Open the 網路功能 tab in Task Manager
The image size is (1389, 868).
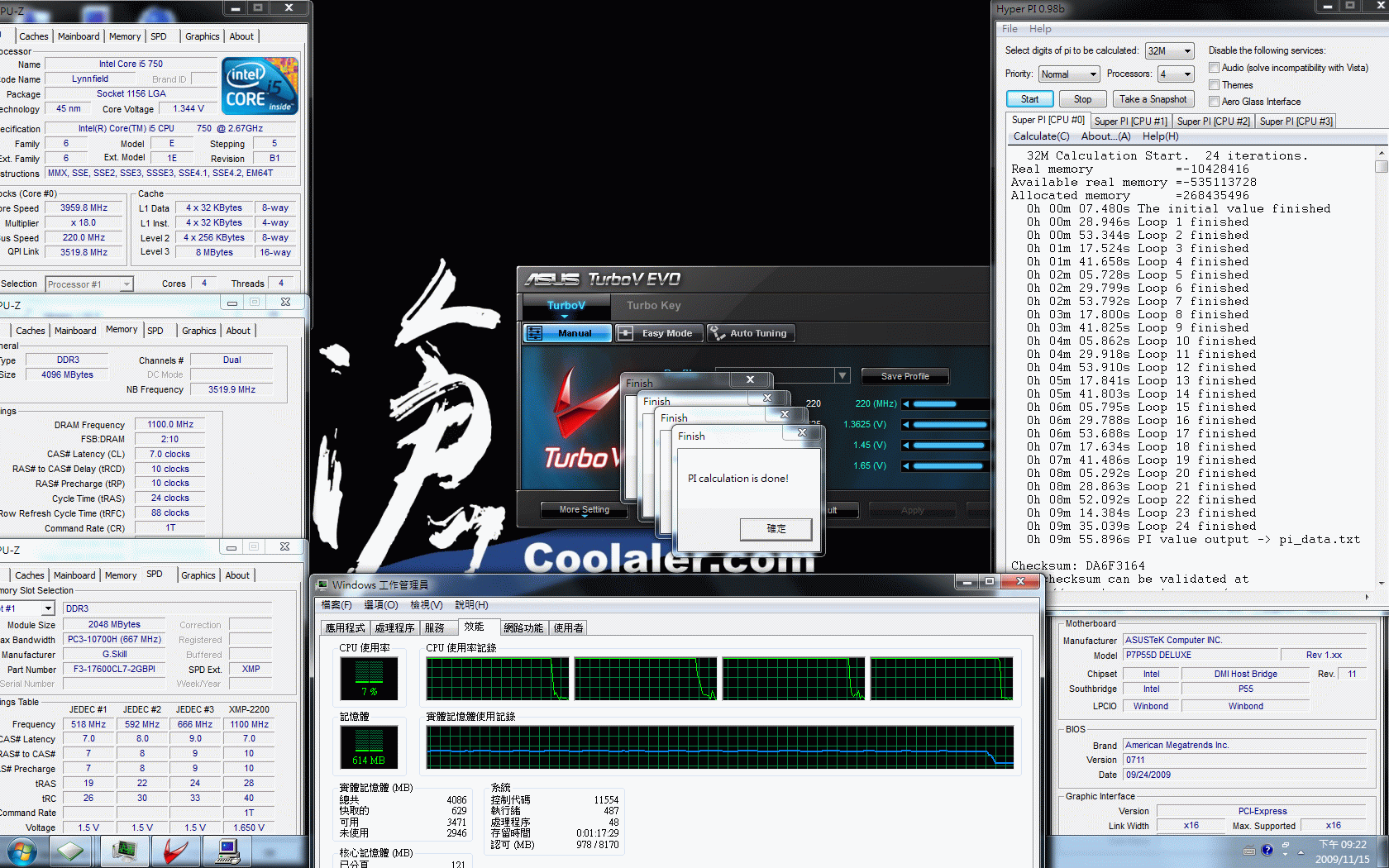pyautogui.click(x=523, y=628)
